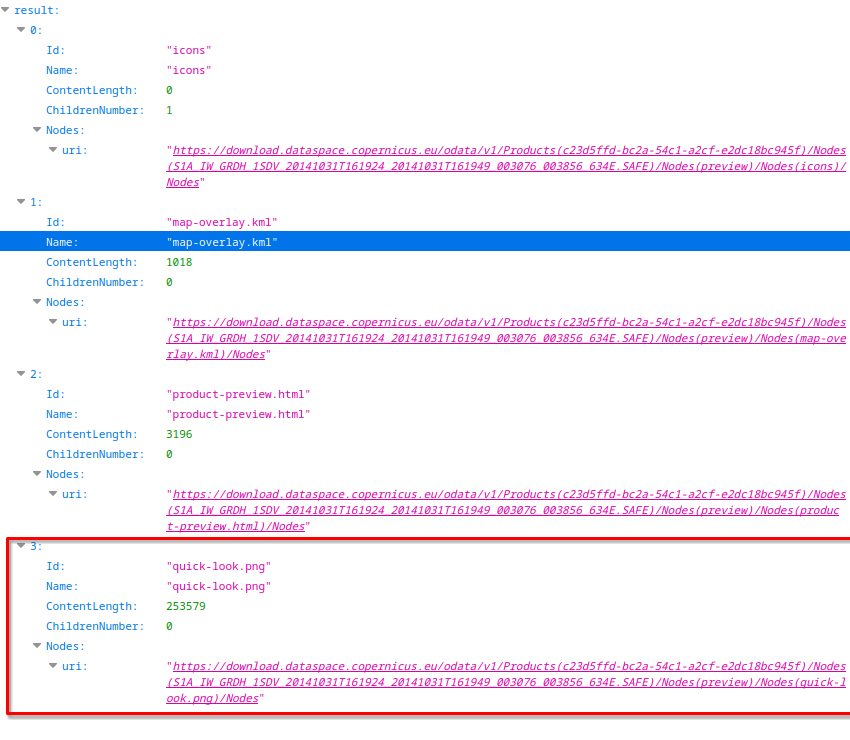
Task: Collapse array item 3 with its triangle
Action: [x=21, y=546]
